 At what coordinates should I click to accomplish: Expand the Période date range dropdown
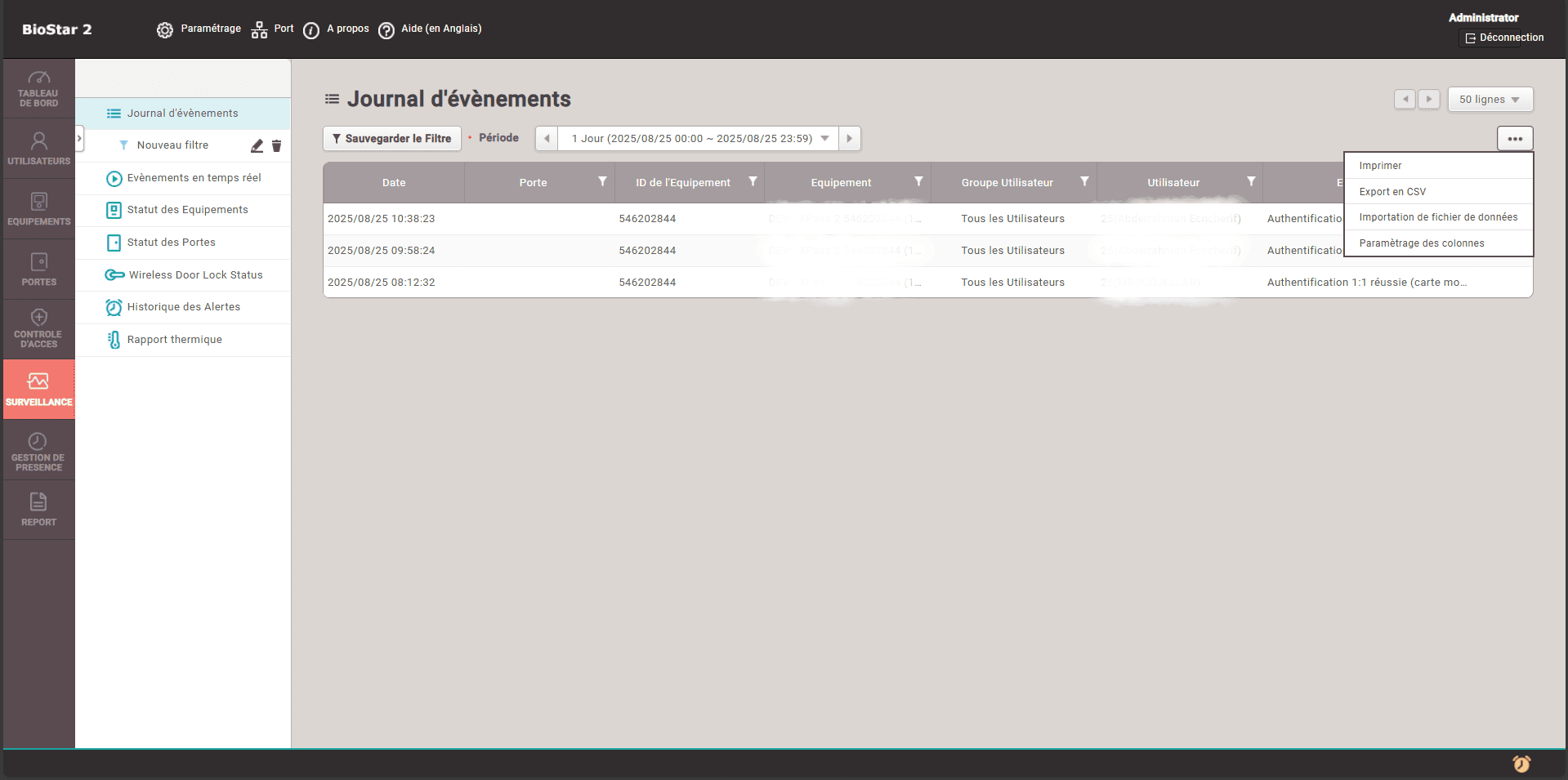click(824, 138)
